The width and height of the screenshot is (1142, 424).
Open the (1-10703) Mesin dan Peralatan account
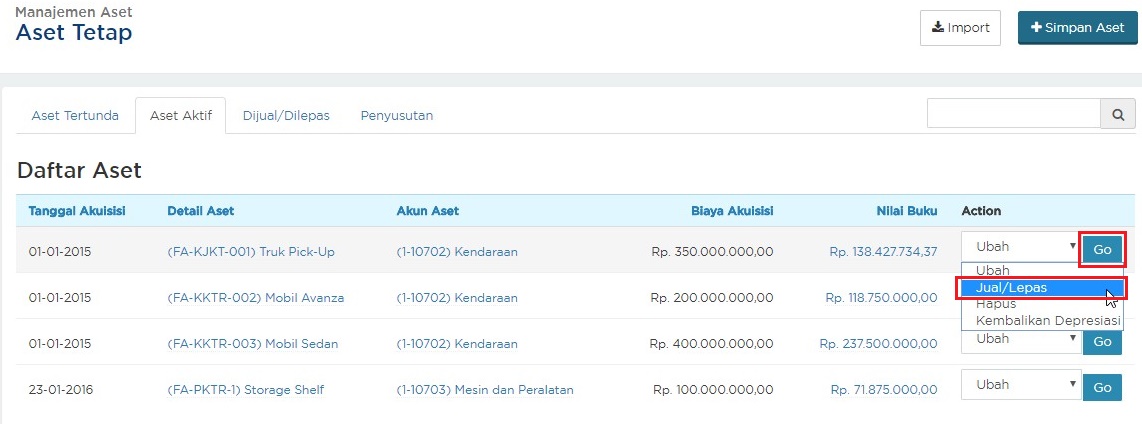[x=485, y=390]
